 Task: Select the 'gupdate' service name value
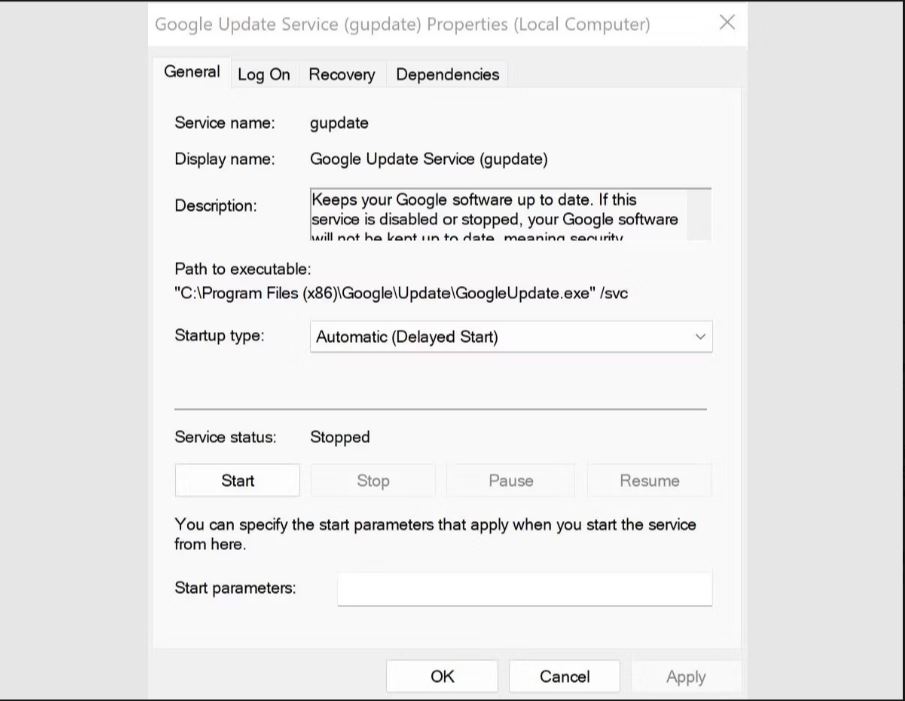(339, 123)
